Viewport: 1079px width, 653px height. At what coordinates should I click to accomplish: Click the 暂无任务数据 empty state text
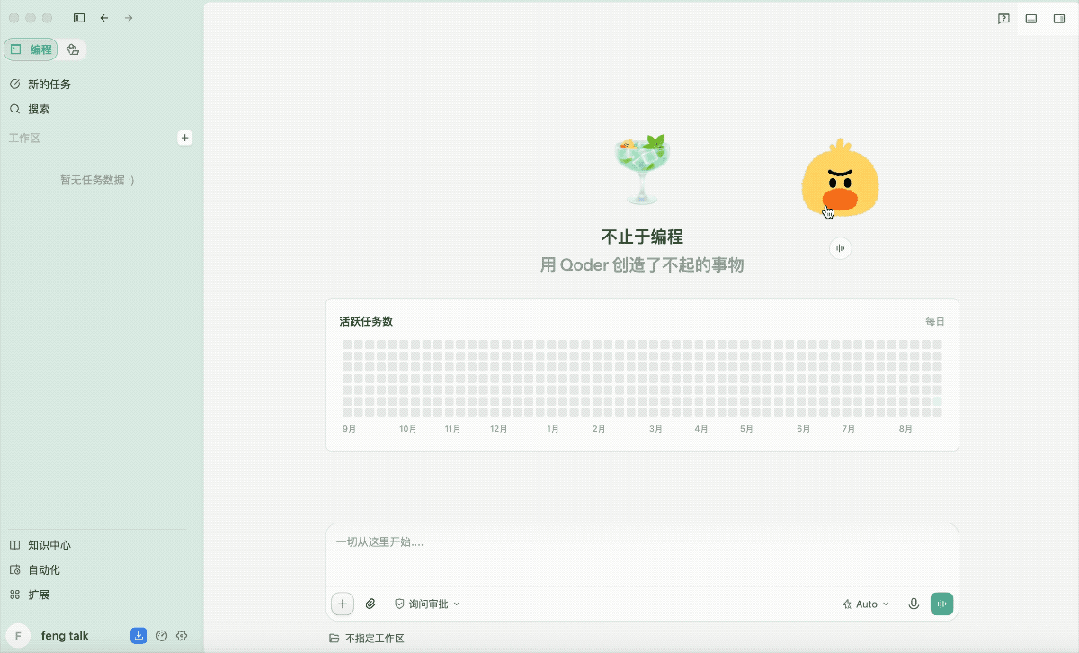point(97,180)
